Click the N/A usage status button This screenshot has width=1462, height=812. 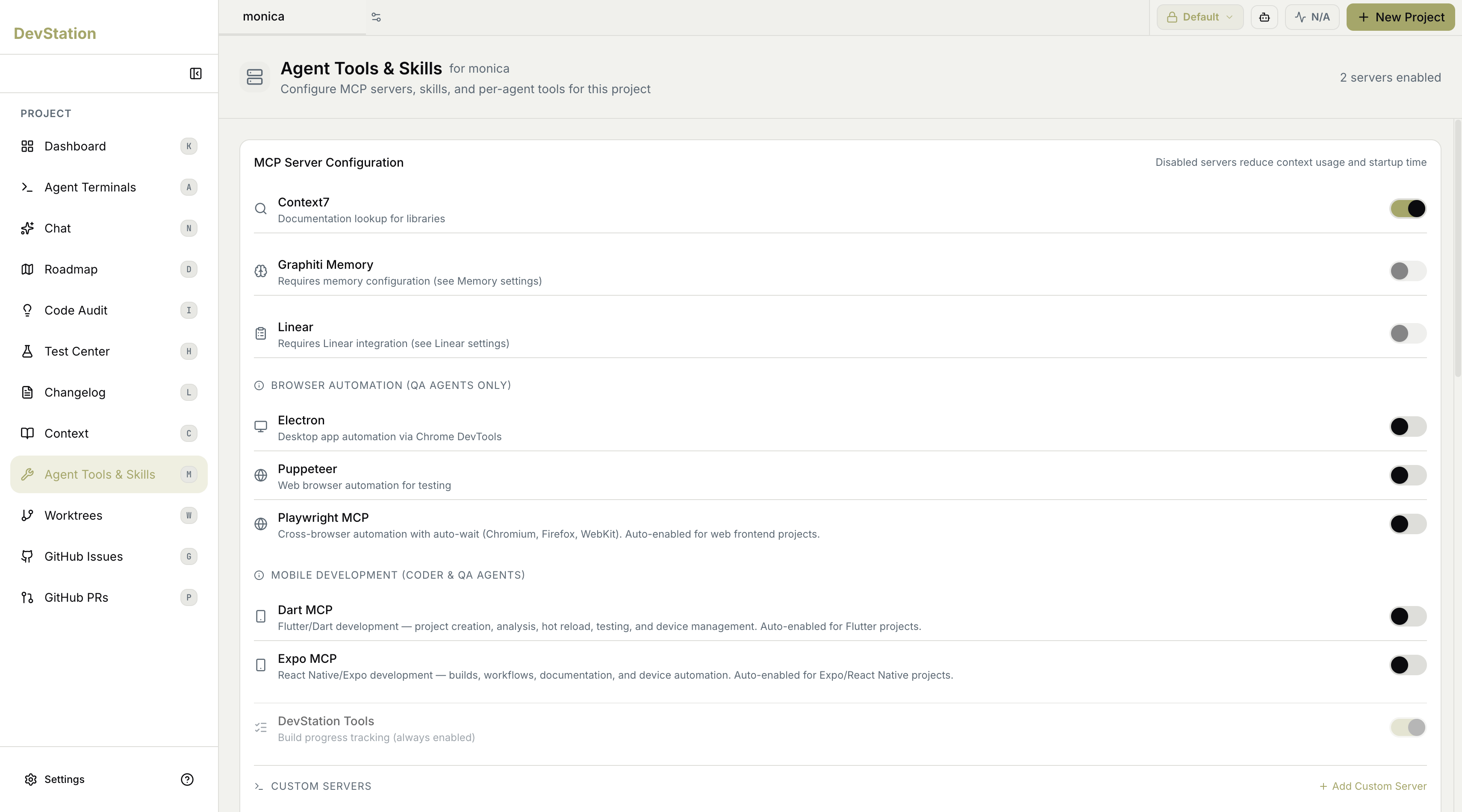pos(1312,17)
